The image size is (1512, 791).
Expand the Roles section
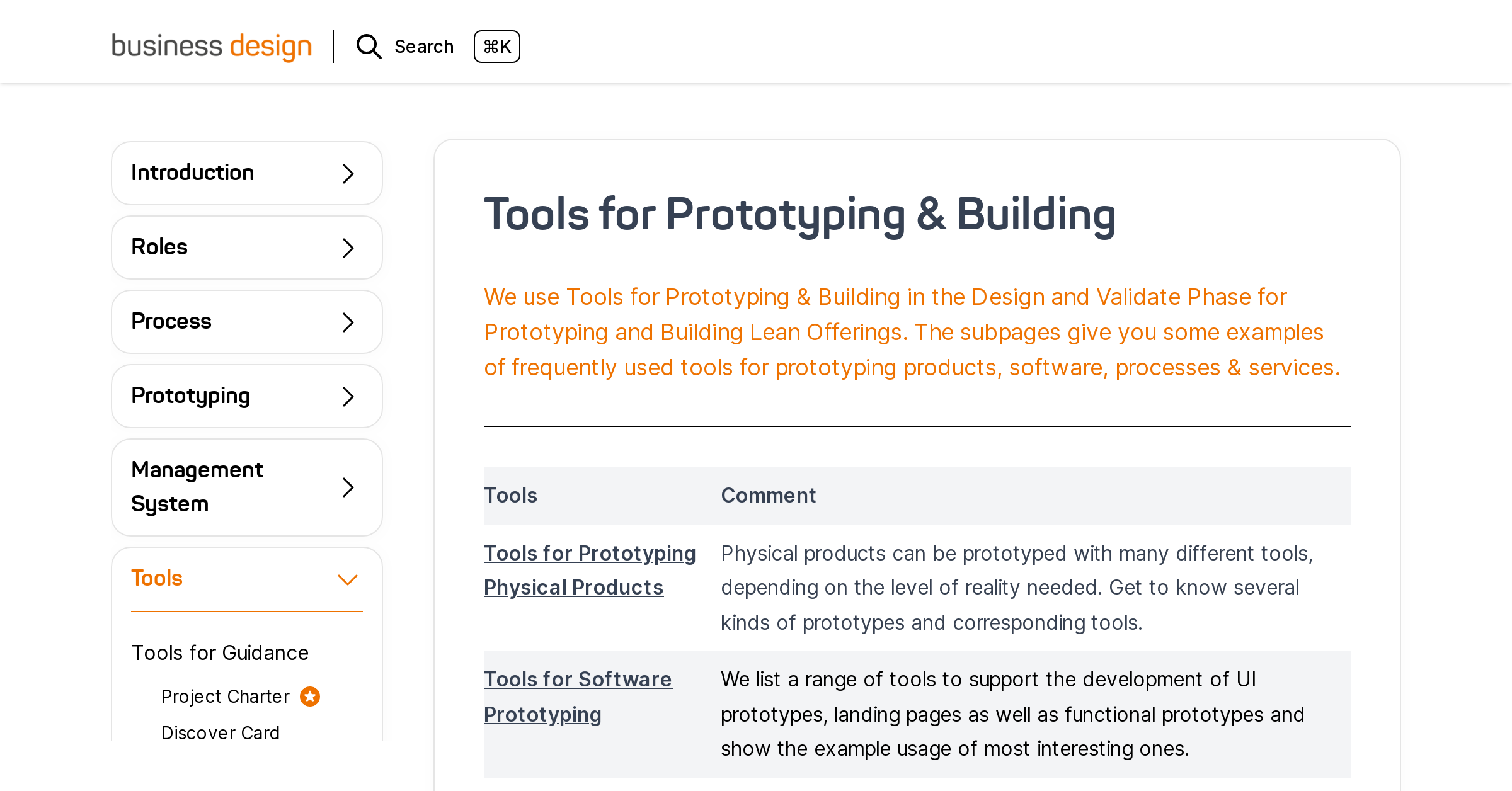pyautogui.click(x=347, y=248)
